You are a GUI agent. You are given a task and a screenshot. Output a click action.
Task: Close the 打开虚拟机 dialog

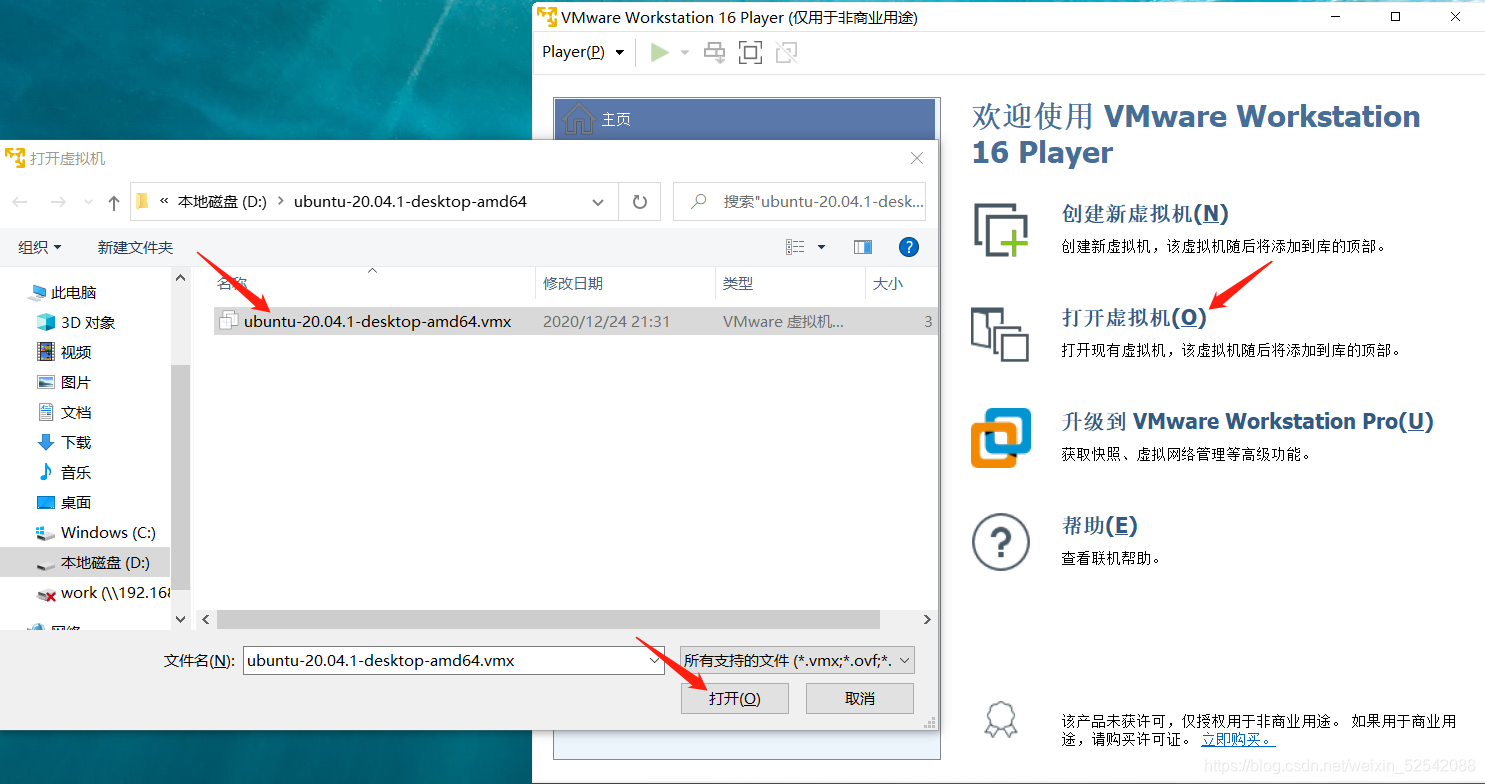(917, 158)
